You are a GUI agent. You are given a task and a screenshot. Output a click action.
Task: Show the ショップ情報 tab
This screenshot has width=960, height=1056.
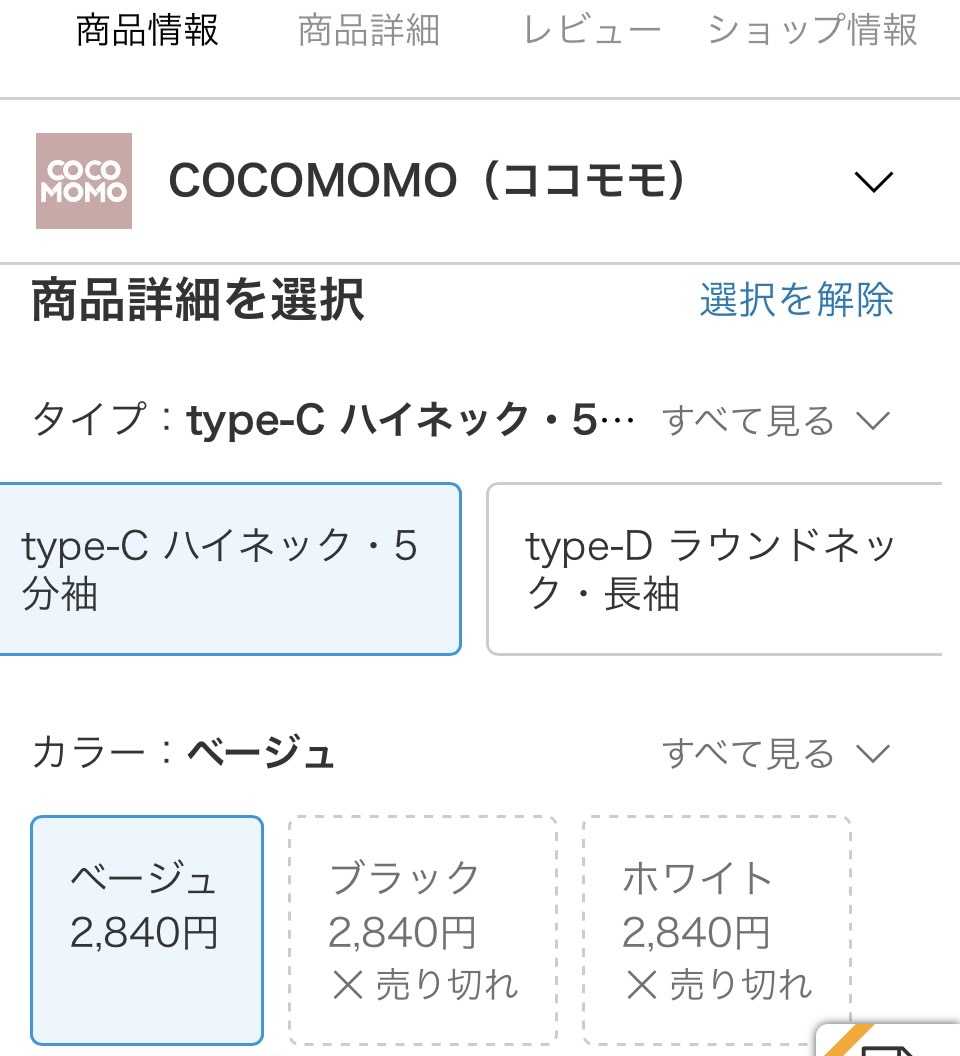point(812,31)
